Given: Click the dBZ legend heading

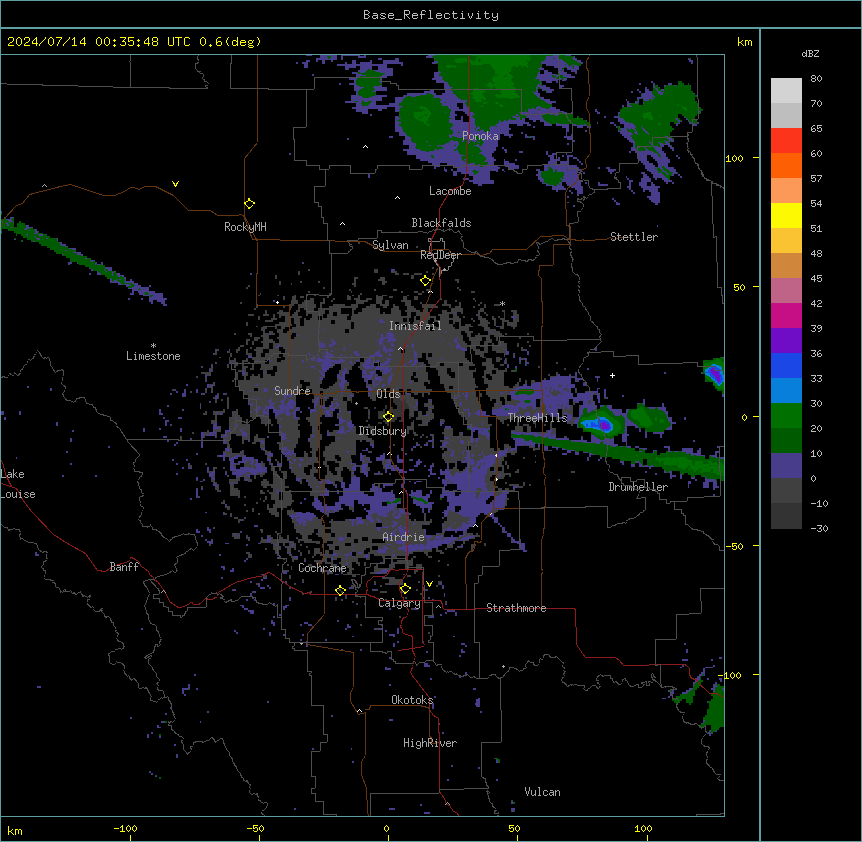Looking at the screenshot, I should pyautogui.click(x=810, y=54).
